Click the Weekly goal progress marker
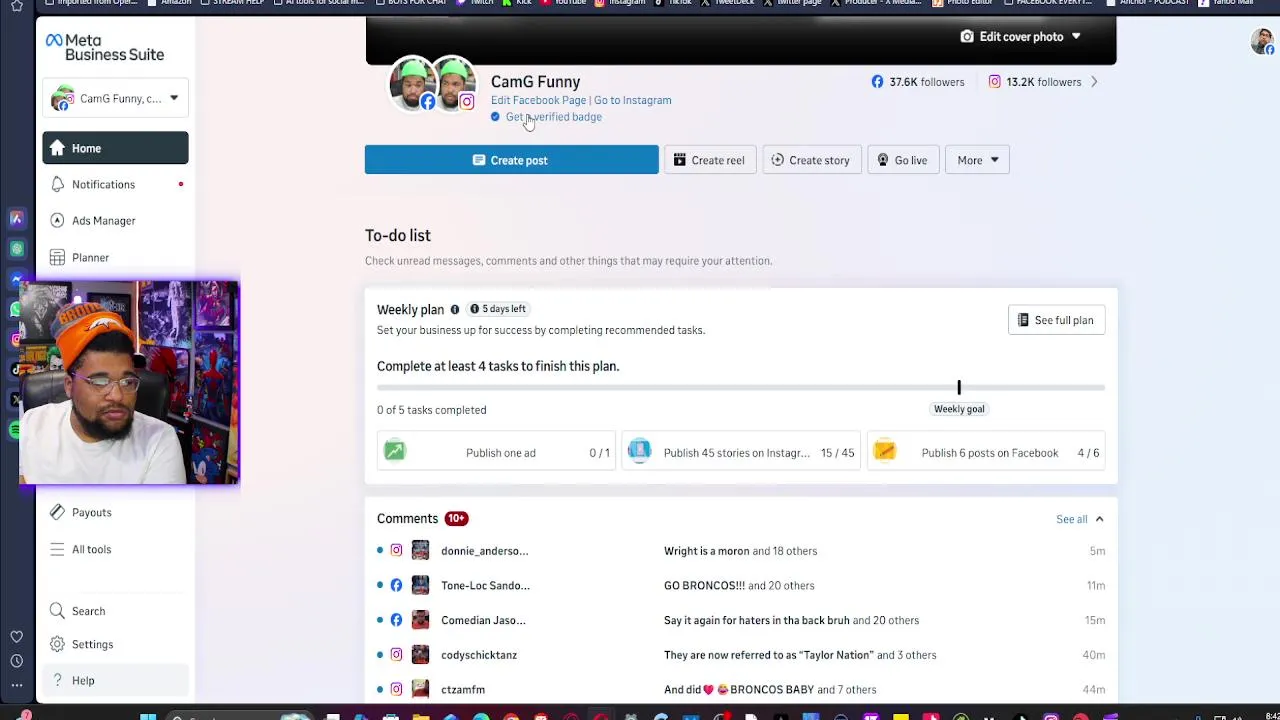 (x=959, y=388)
